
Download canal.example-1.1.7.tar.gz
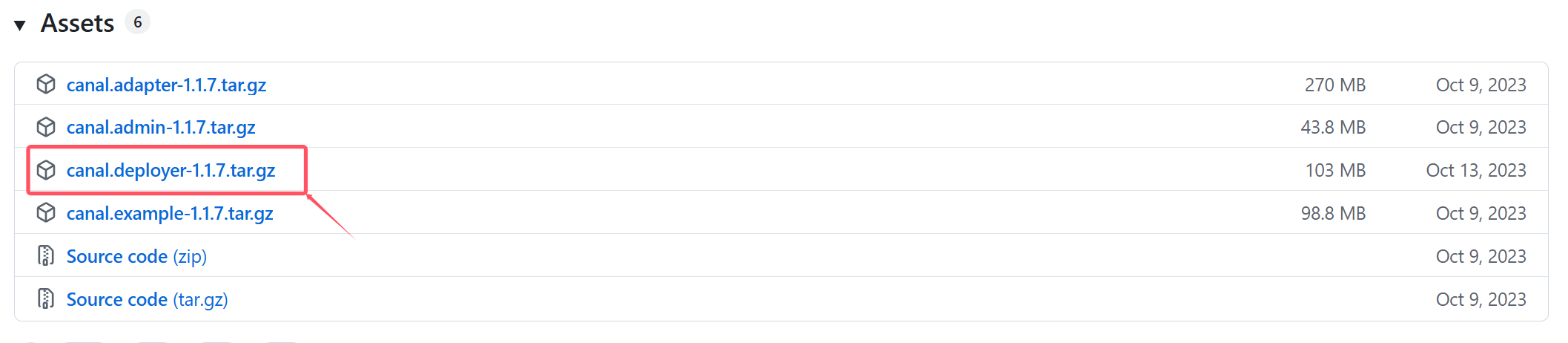tap(170, 213)
